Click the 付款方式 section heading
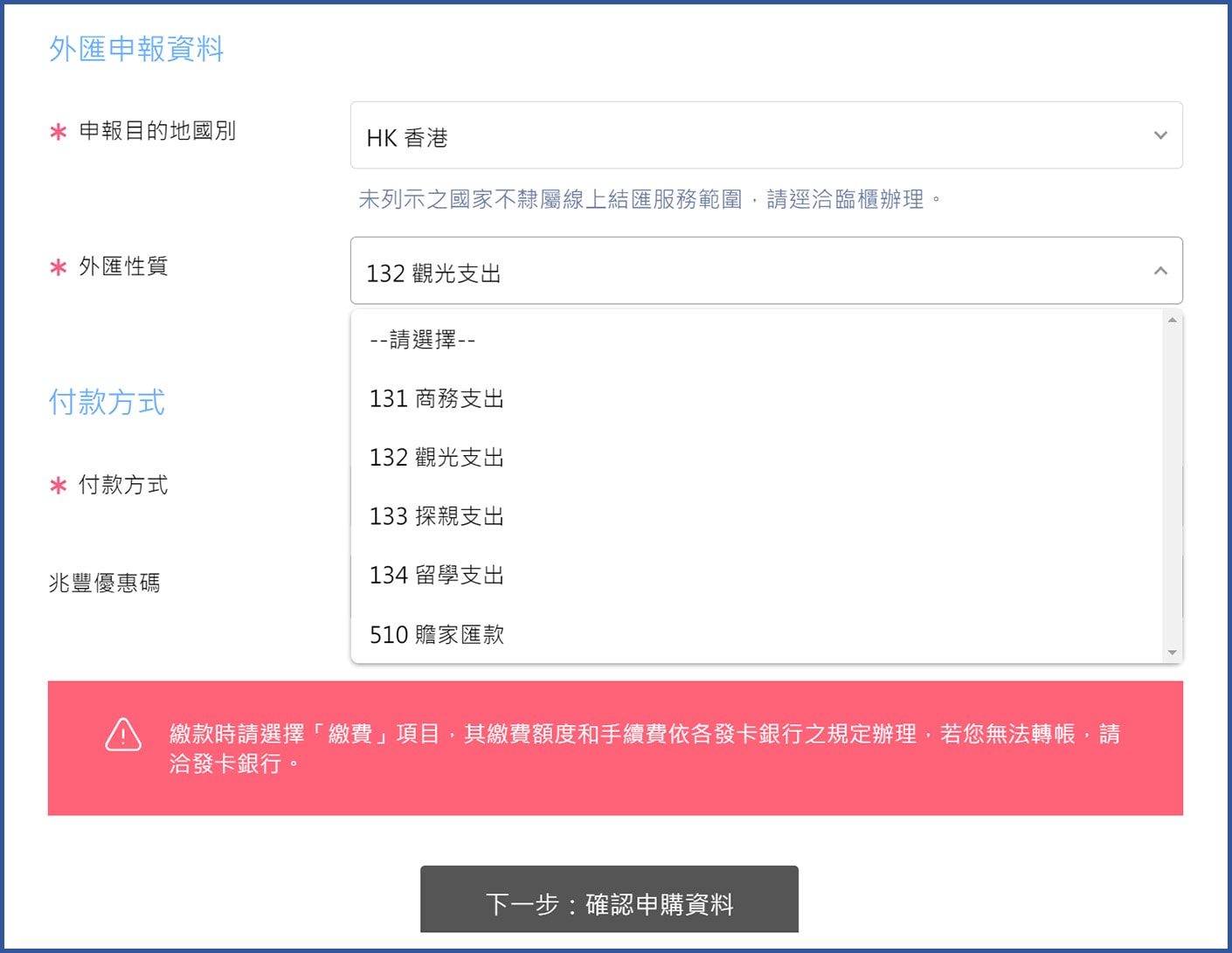1232x953 pixels. coord(106,403)
